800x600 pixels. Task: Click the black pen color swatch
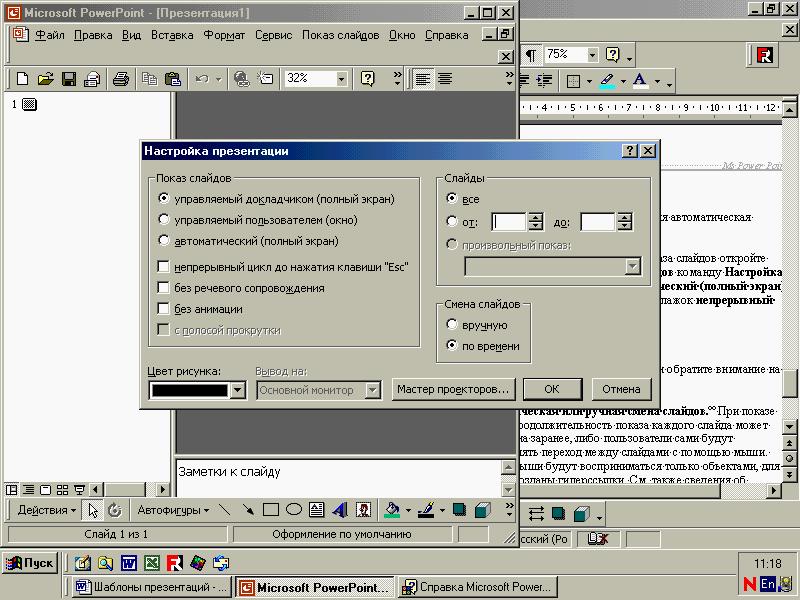[x=189, y=390]
